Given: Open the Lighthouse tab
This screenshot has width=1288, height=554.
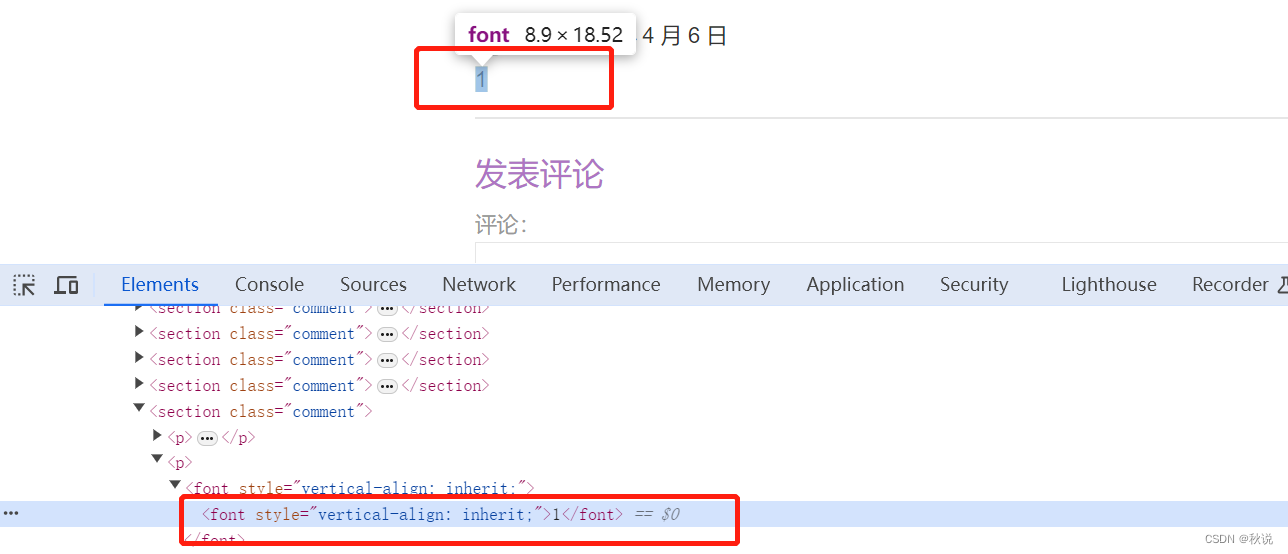Looking at the screenshot, I should coord(1109,285).
